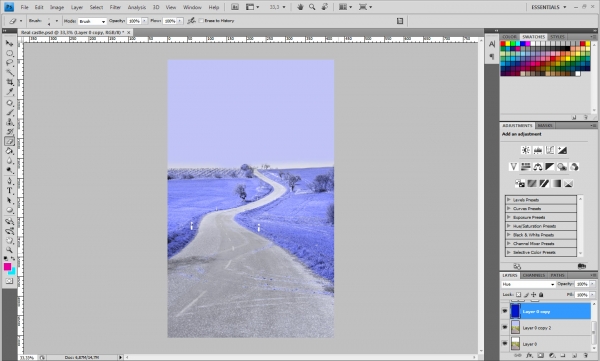
Task: Click the background cyan color swatch
Action: (x=13, y=271)
